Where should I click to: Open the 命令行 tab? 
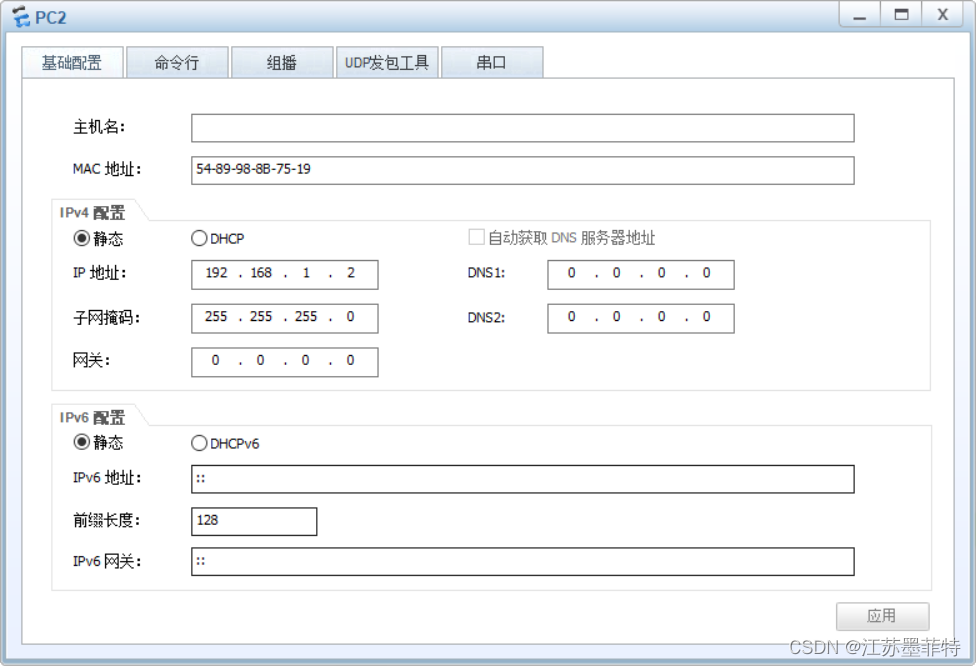coord(177,62)
